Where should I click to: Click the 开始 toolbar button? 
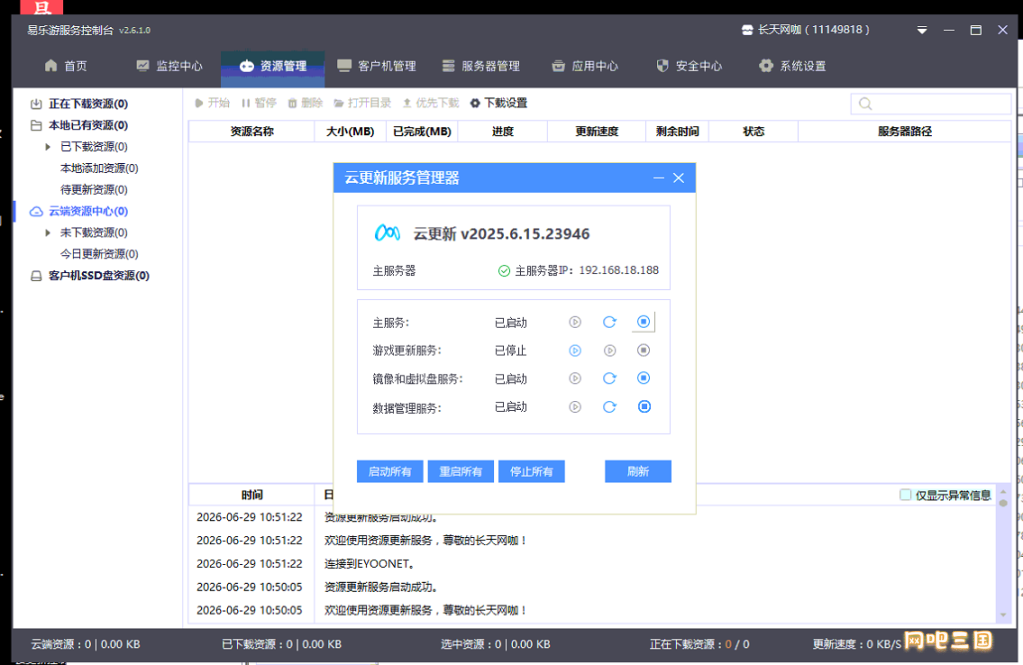[212, 103]
